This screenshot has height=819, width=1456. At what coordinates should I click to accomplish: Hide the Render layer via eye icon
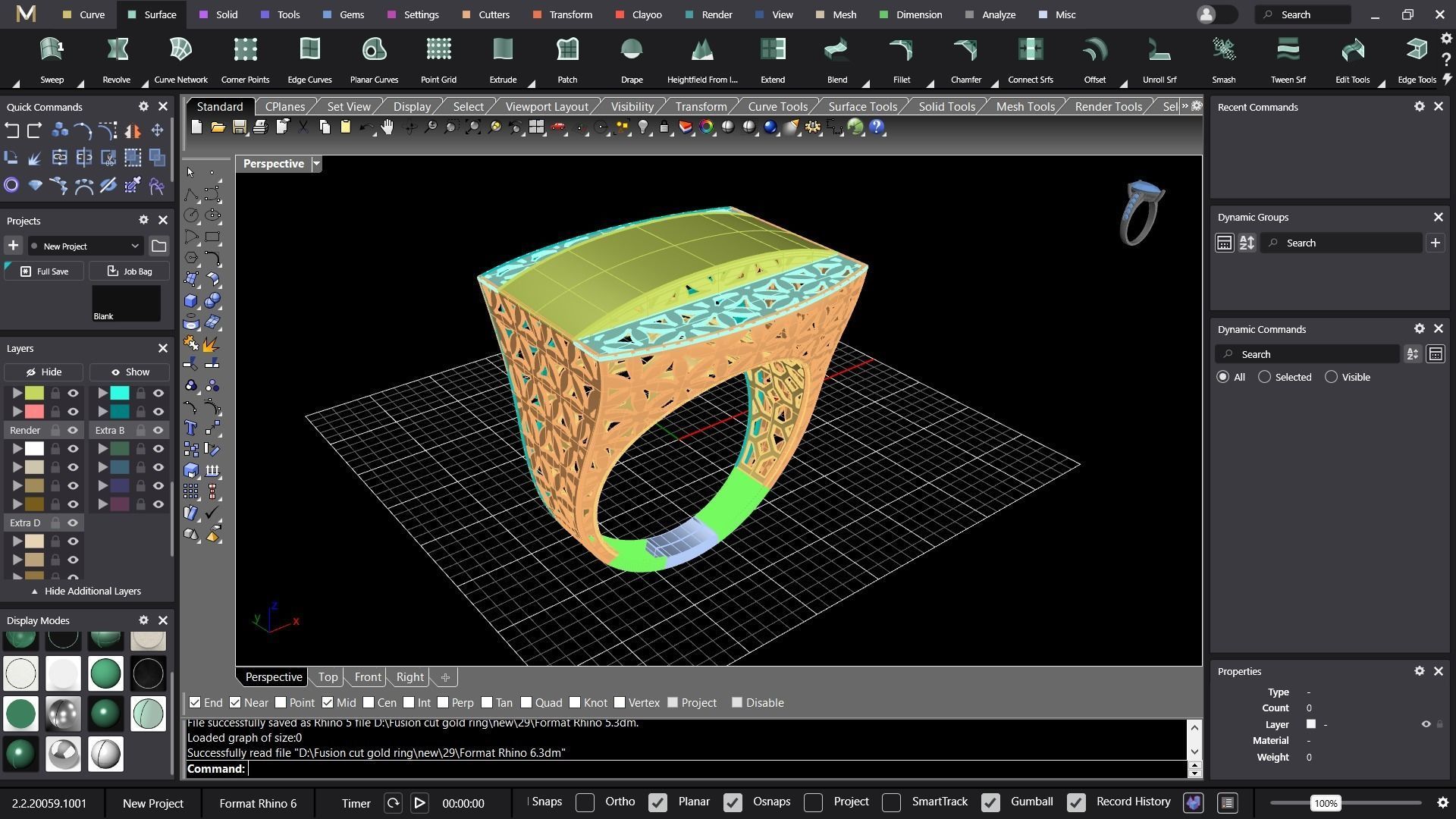click(73, 430)
